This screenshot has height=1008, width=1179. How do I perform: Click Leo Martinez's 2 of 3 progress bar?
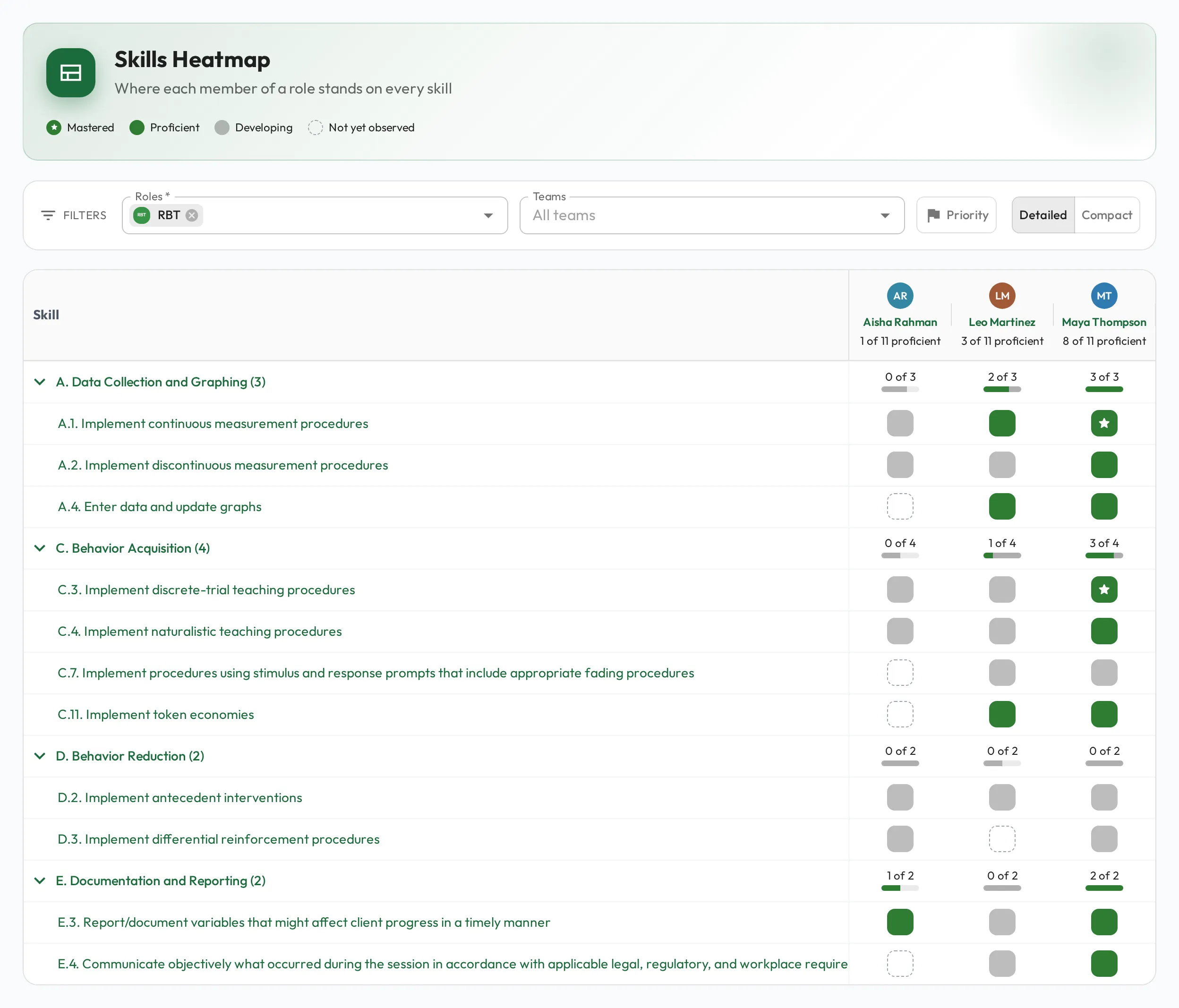(x=1002, y=389)
